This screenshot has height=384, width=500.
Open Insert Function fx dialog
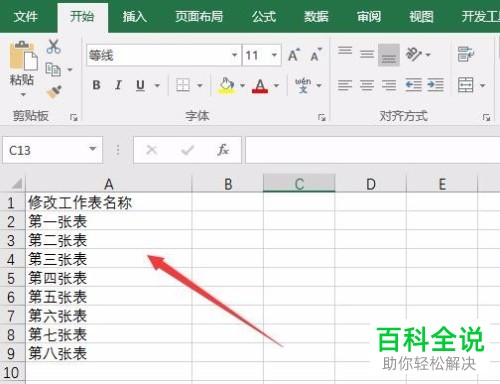point(223,150)
